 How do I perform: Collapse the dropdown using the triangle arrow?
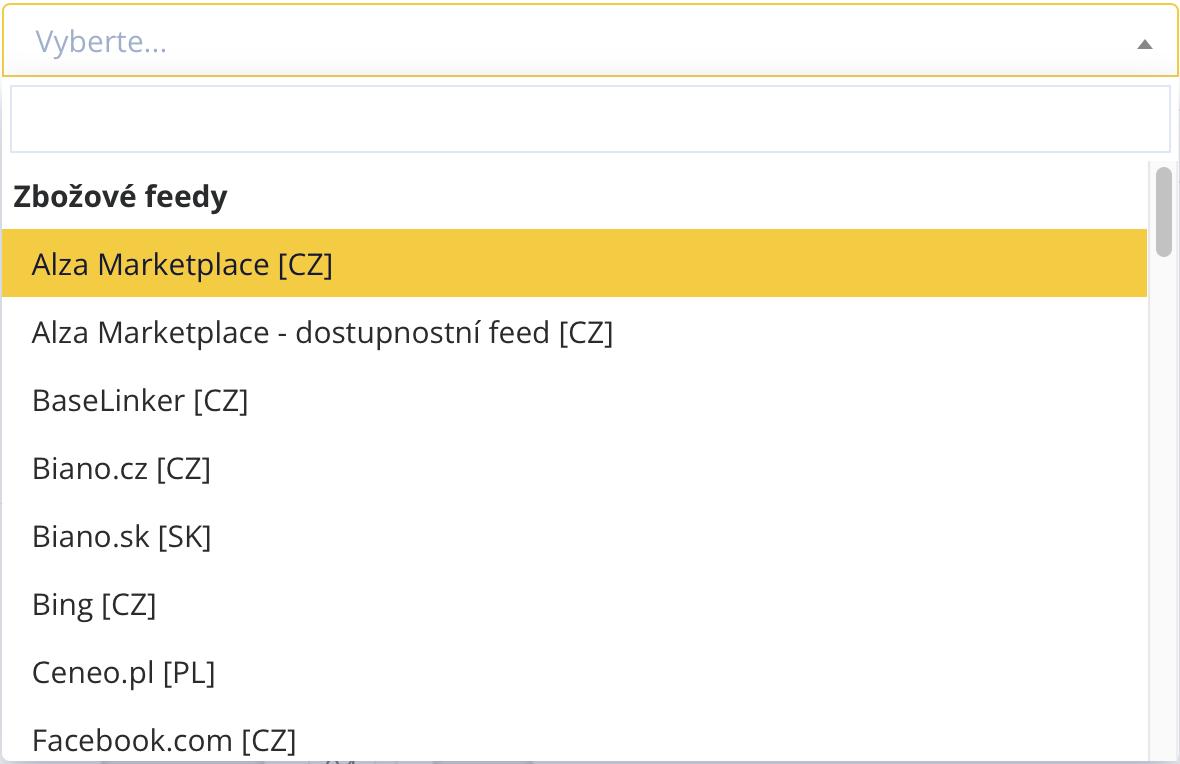[1145, 44]
